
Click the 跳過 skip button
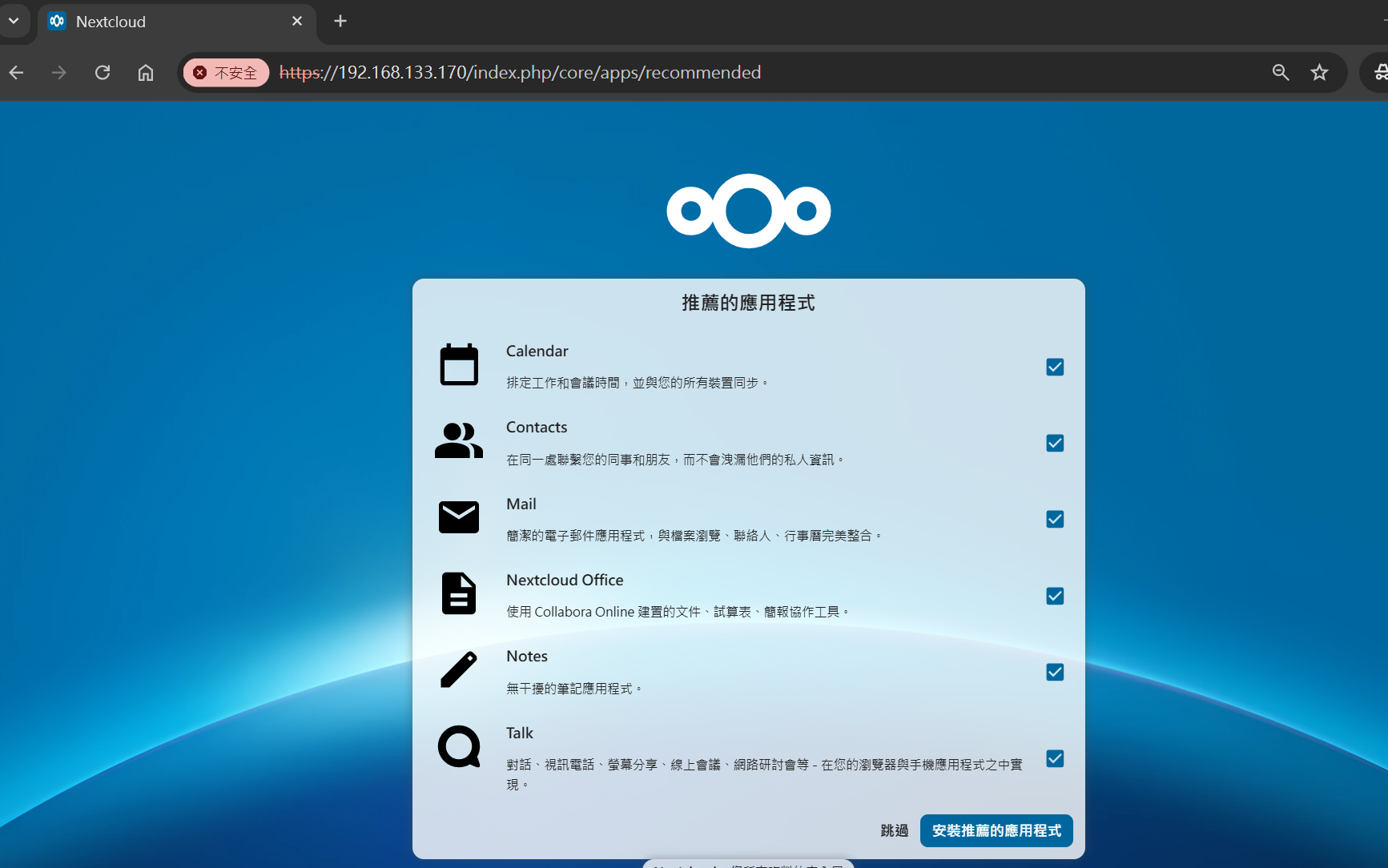tap(894, 830)
